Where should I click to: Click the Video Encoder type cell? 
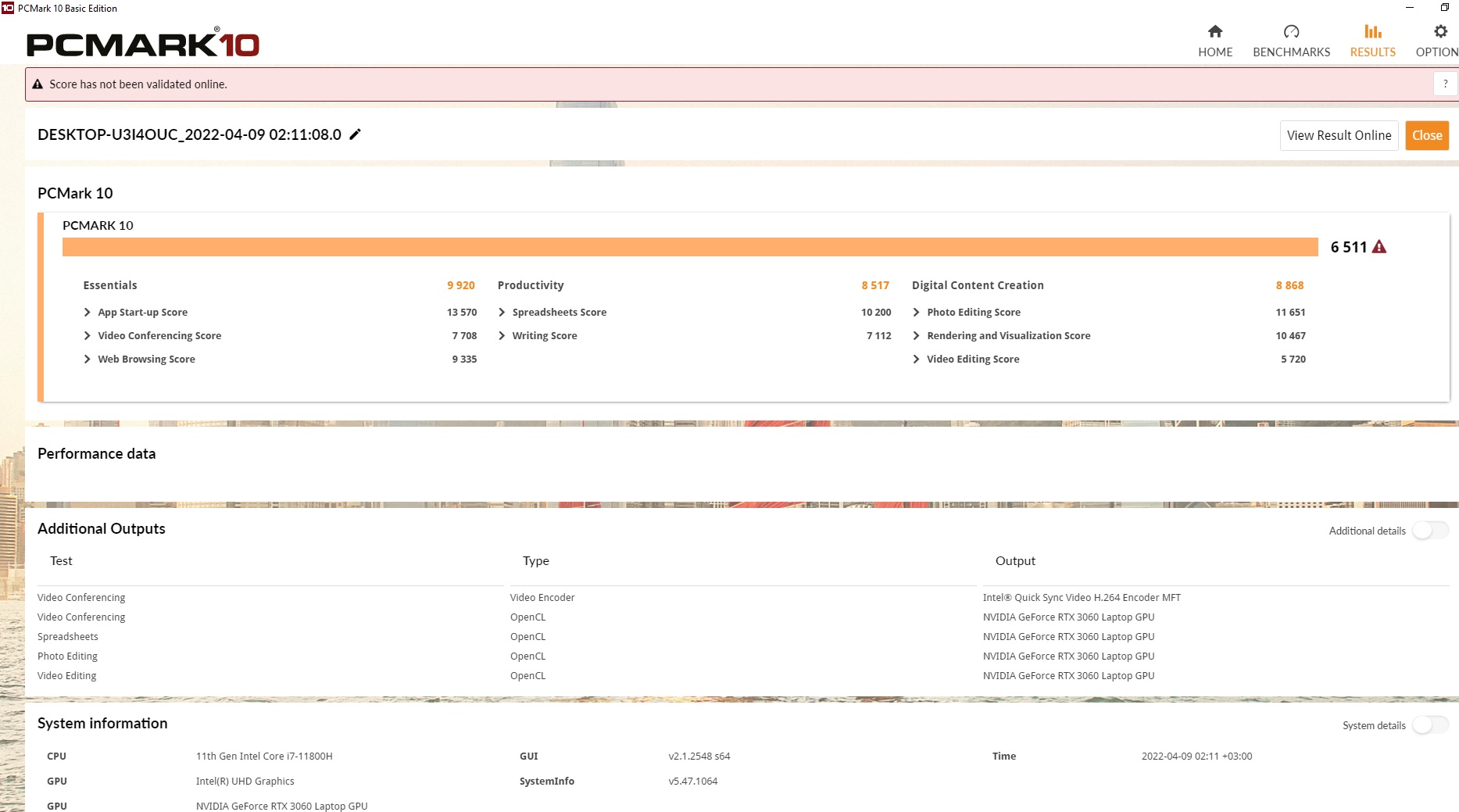pos(542,597)
